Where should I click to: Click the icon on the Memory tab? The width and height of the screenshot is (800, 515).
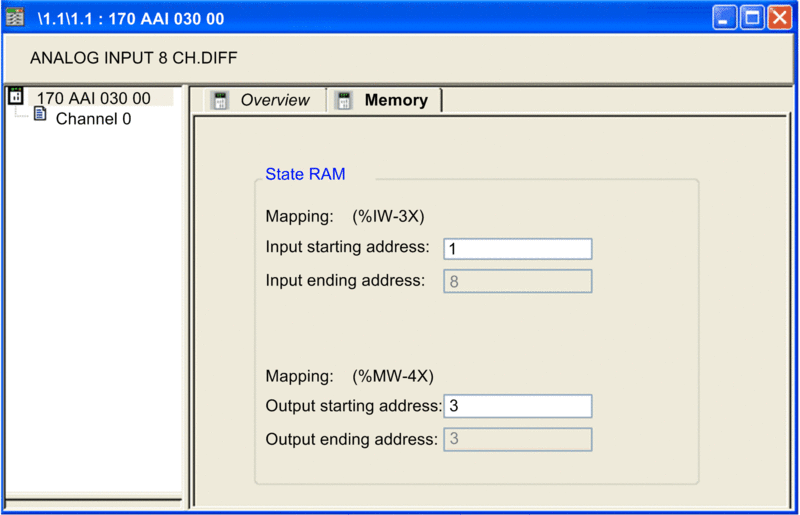344,100
